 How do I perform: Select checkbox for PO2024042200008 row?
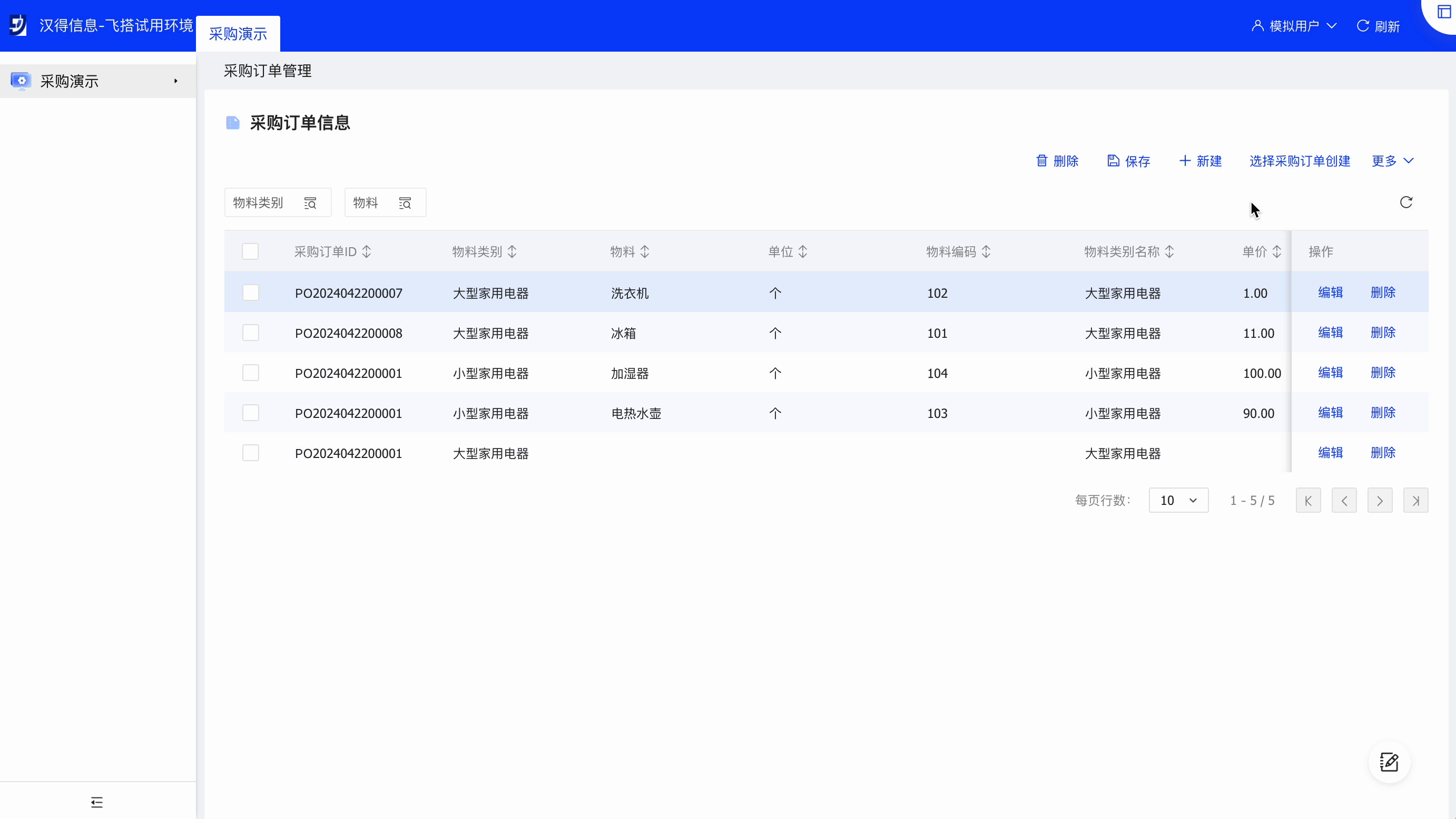[x=250, y=333]
